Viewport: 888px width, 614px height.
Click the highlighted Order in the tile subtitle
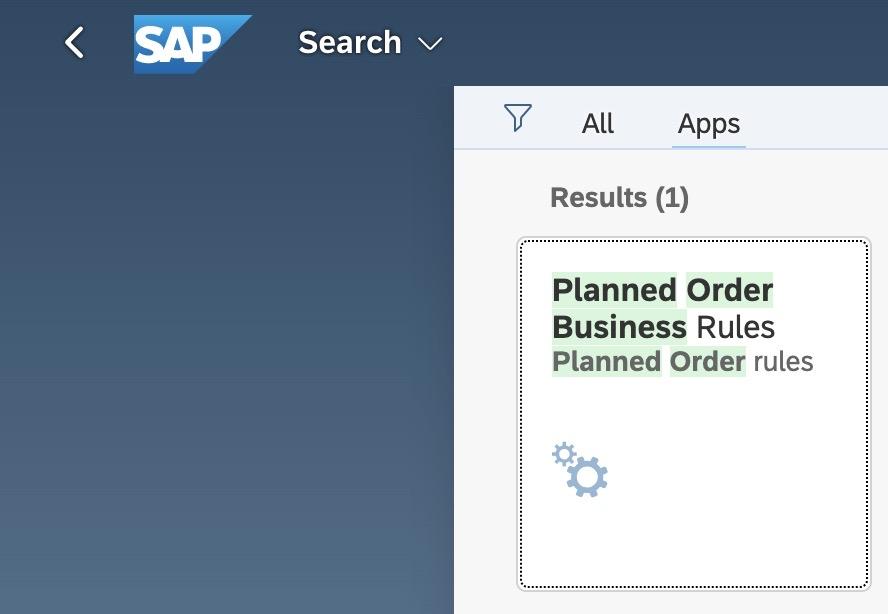[x=707, y=361]
